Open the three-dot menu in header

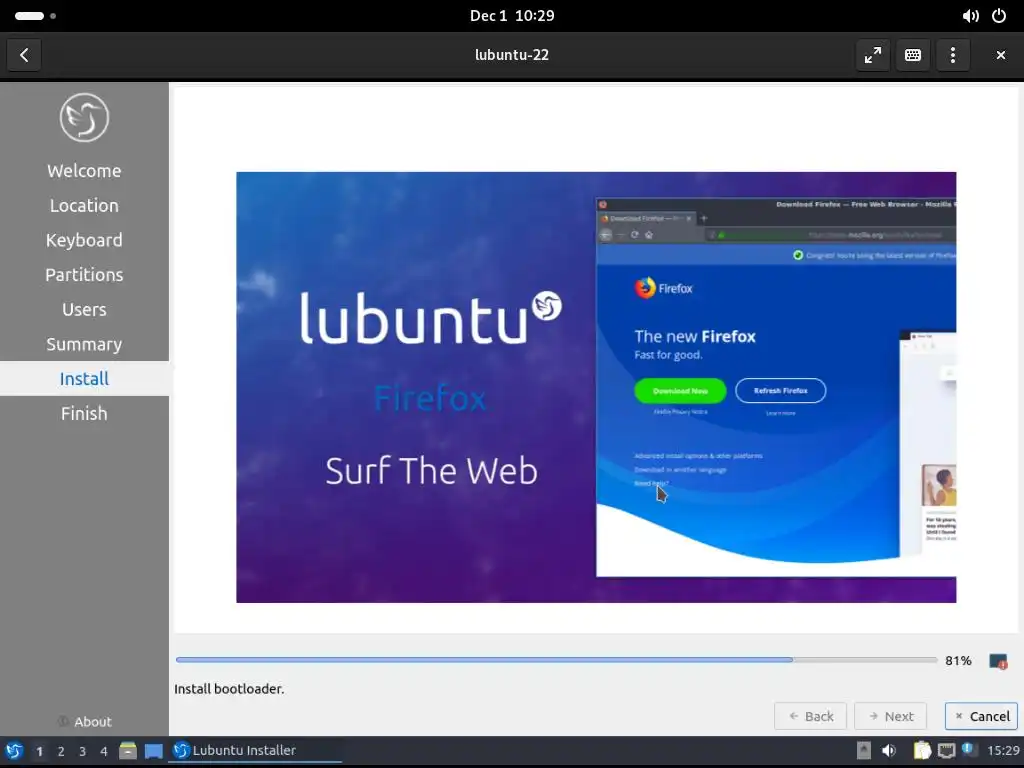953,55
